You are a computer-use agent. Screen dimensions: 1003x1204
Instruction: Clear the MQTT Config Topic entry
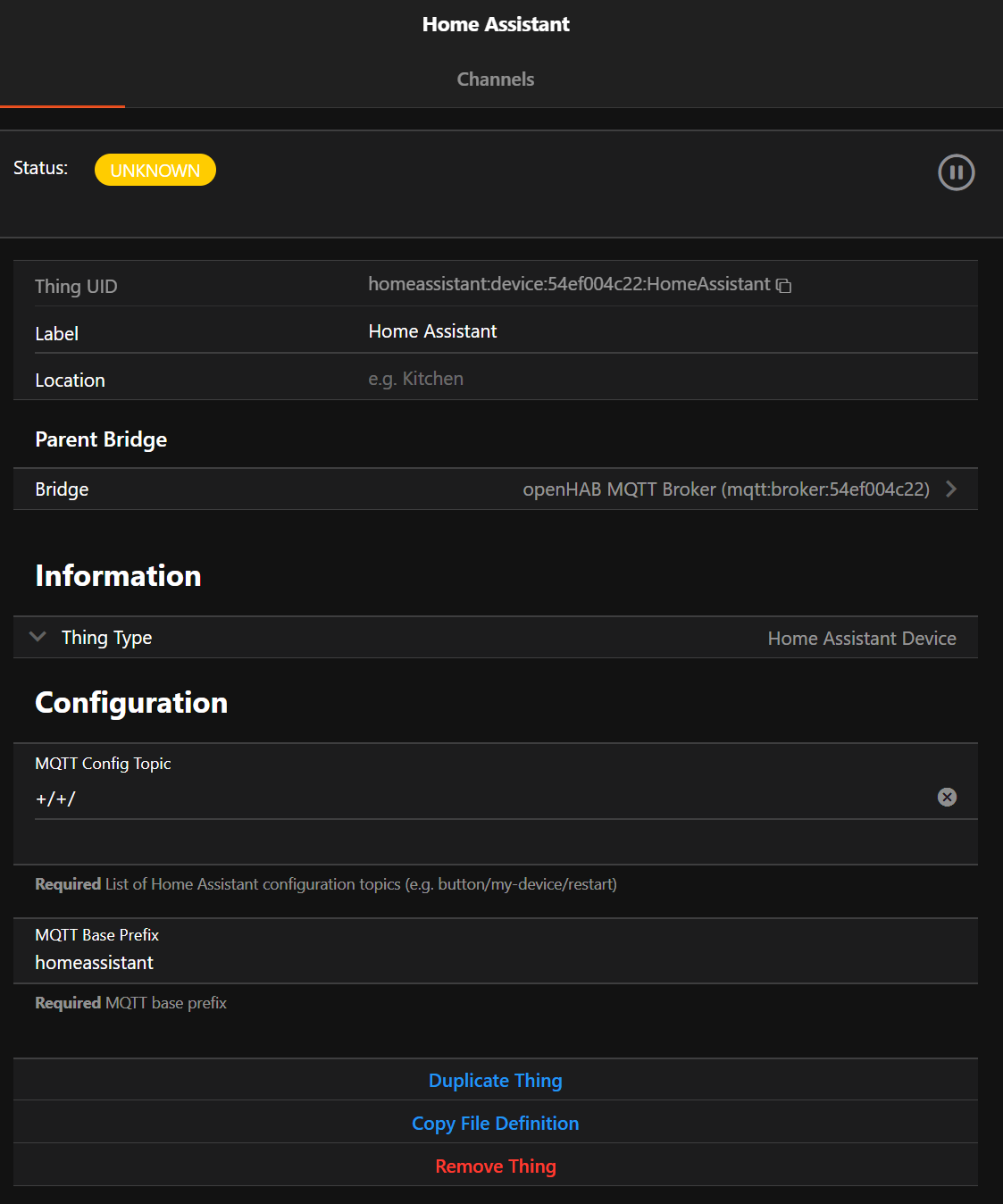(x=947, y=797)
